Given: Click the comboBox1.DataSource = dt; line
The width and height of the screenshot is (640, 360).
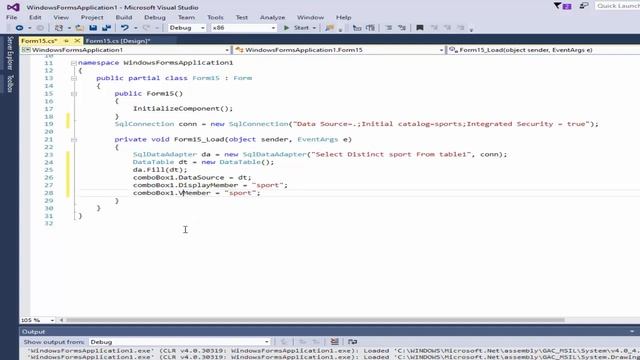Looking at the screenshot, I should click(x=192, y=178).
